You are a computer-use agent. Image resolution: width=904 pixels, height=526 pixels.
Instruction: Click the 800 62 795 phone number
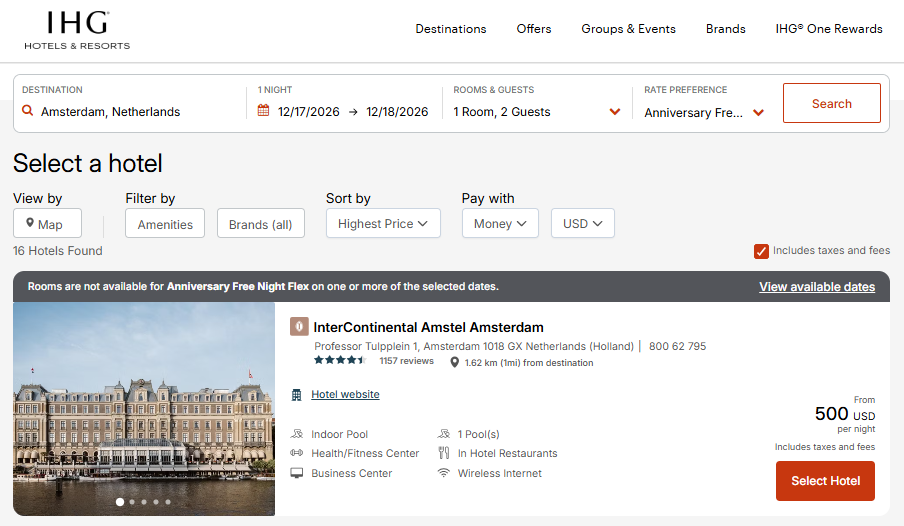coord(677,346)
